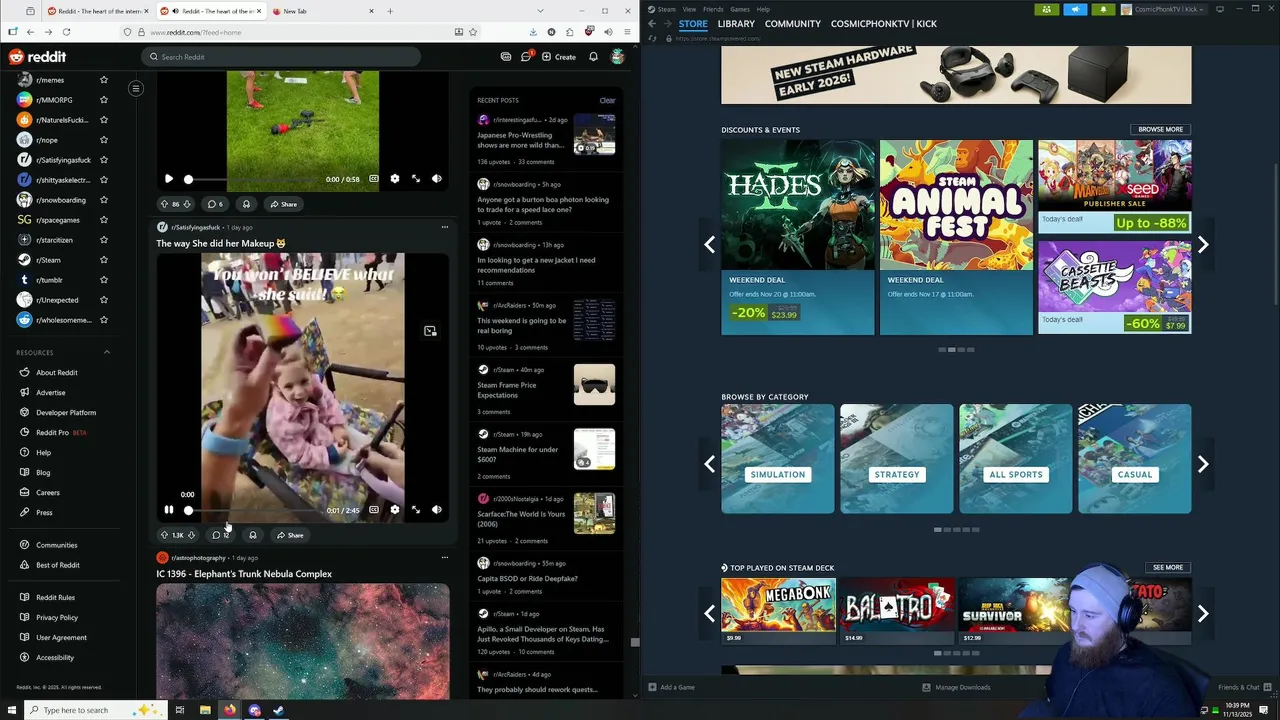Open Firefox application menu
The height and width of the screenshot is (720, 1280).
click(x=625, y=32)
